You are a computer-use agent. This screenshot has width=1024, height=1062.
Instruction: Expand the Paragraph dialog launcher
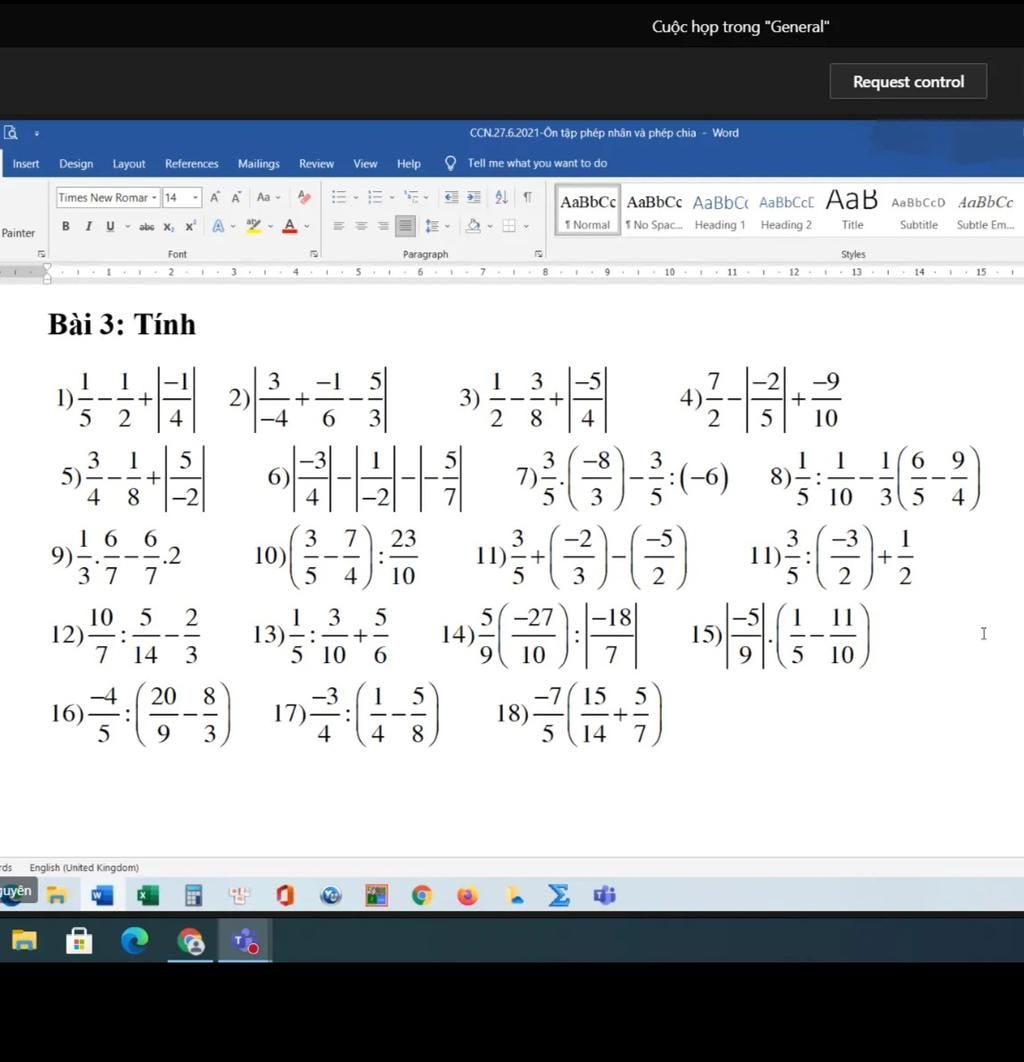(x=538, y=254)
